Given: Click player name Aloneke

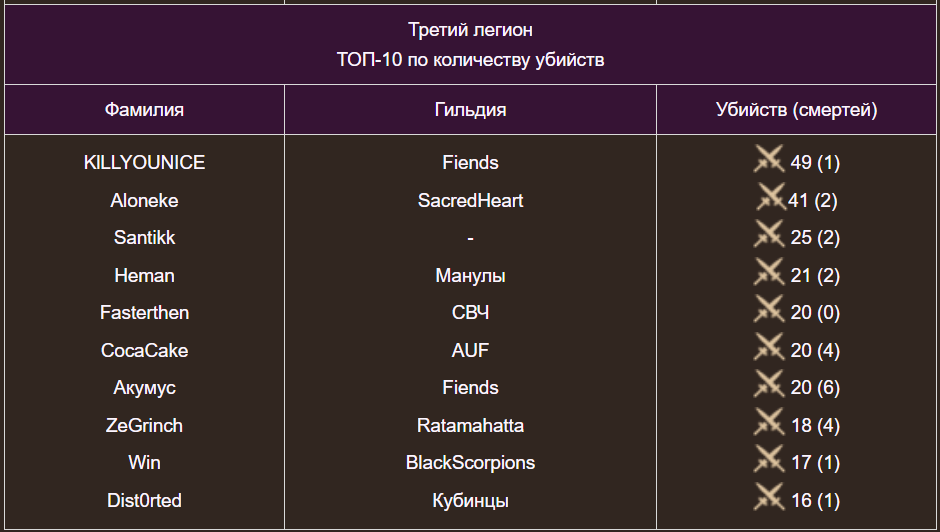Looking at the screenshot, I should [x=144, y=200].
